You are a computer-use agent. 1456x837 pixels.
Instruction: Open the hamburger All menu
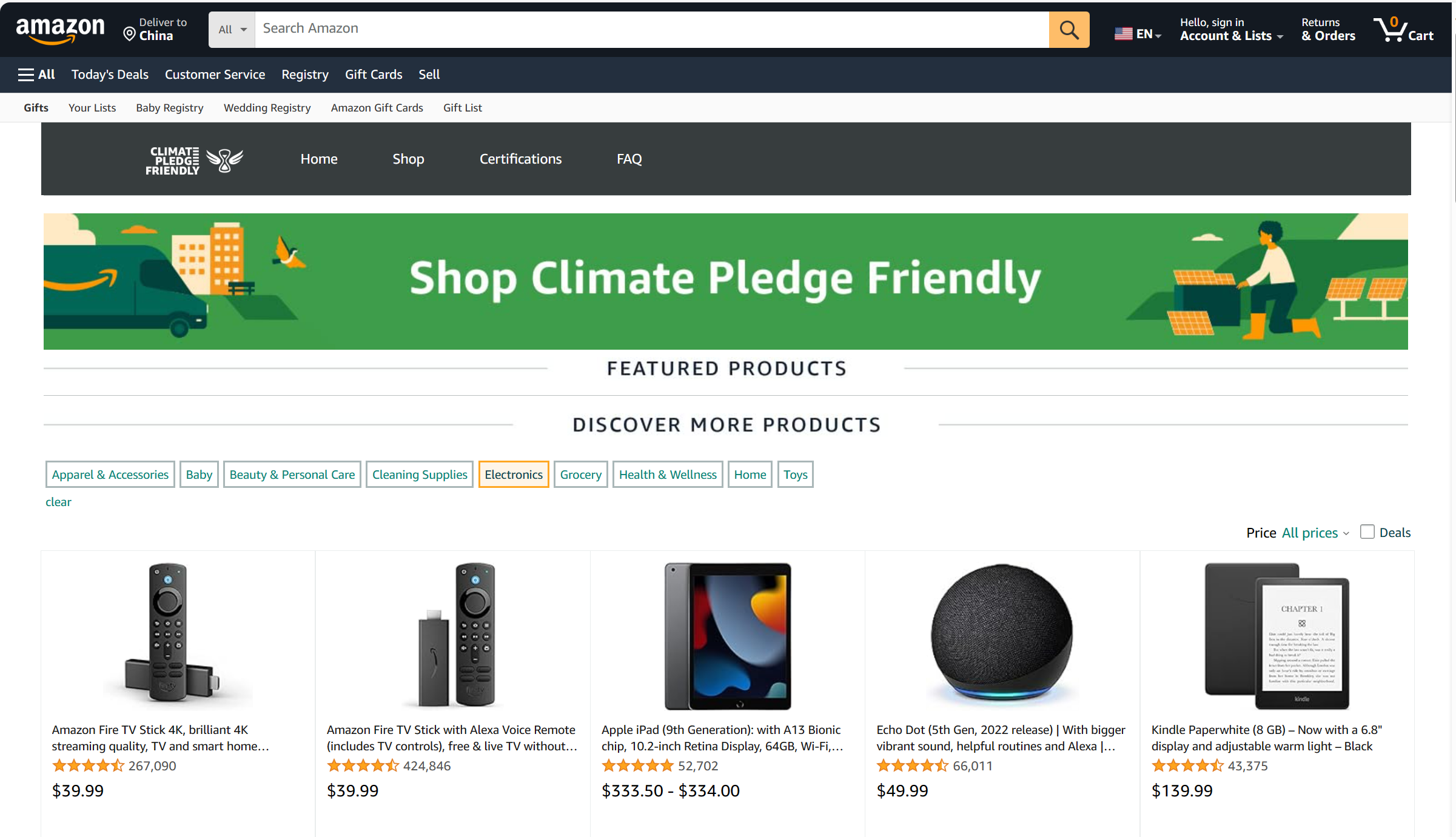pos(36,75)
